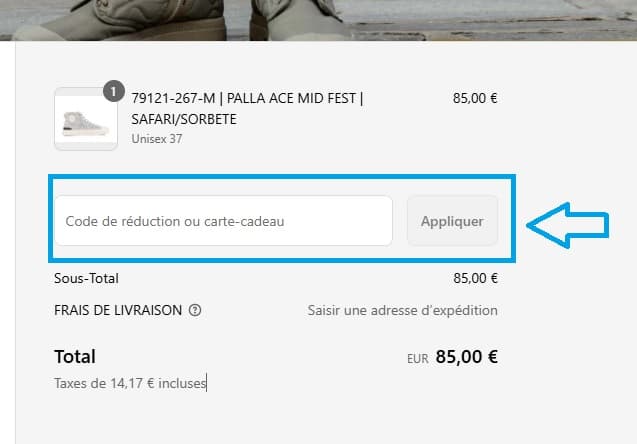Click the product reference 79121-267-M

pyautogui.click(x=173, y=99)
